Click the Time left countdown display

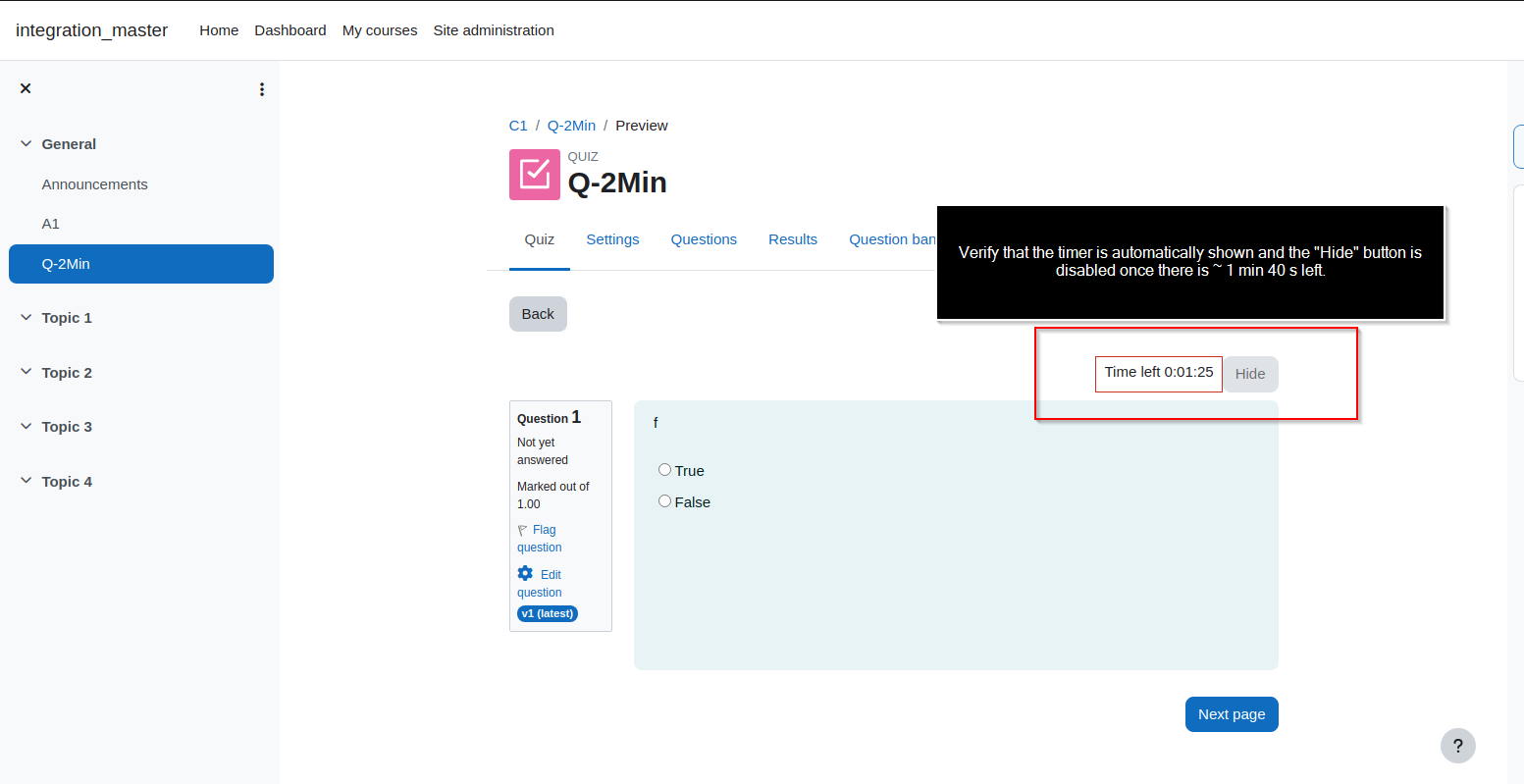pyautogui.click(x=1159, y=373)
